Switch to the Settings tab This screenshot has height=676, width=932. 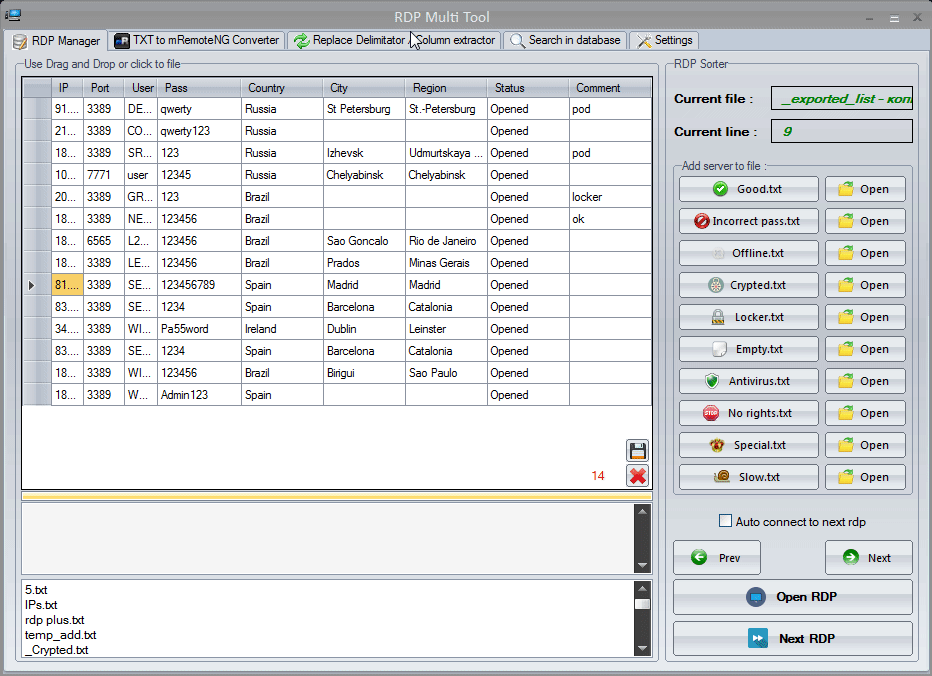tap(665, 40)
